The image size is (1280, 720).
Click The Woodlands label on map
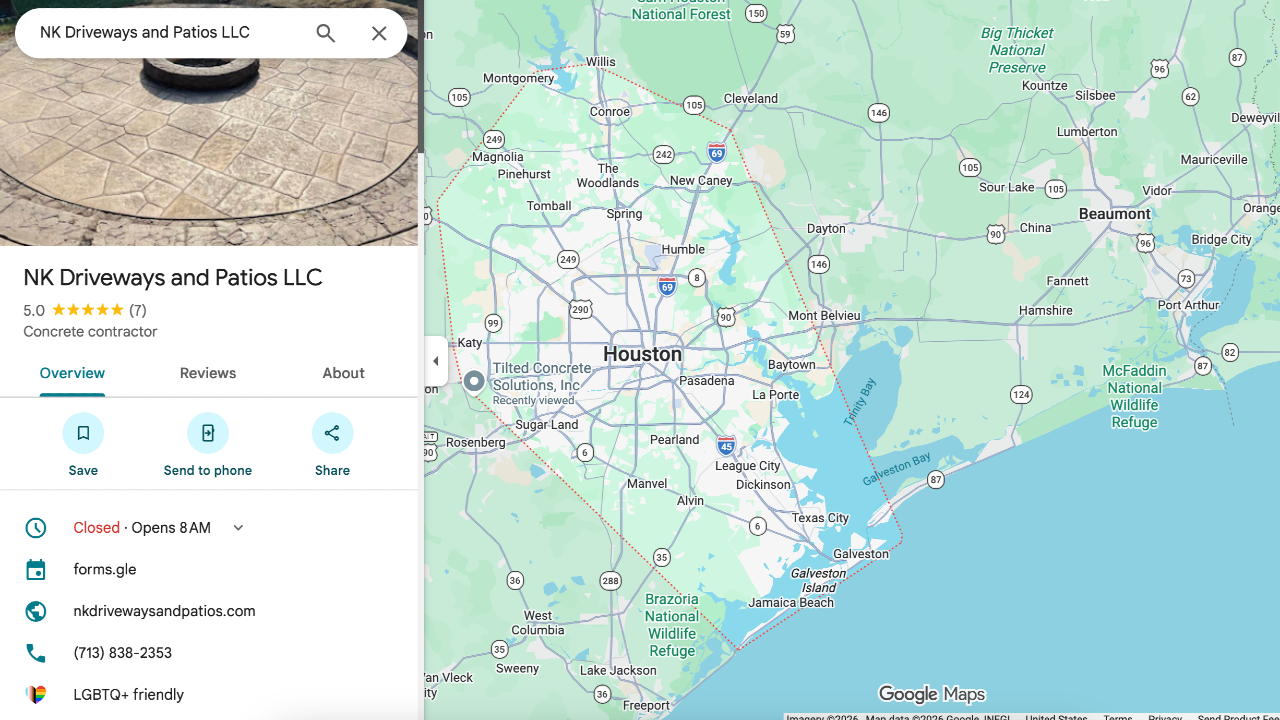pyautogui.click(x=608, y=176)
